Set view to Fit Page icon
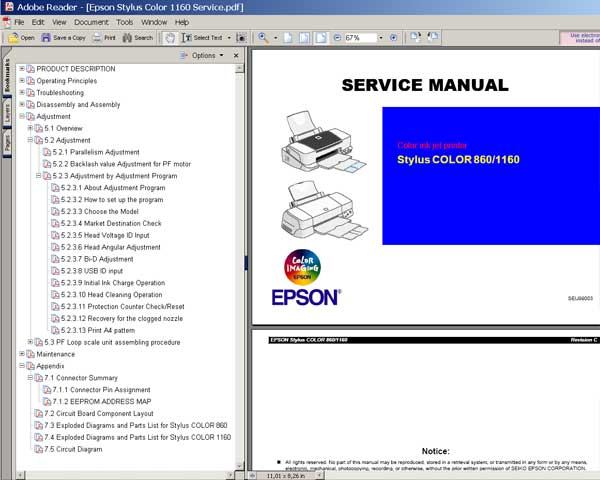 [305, 38]
